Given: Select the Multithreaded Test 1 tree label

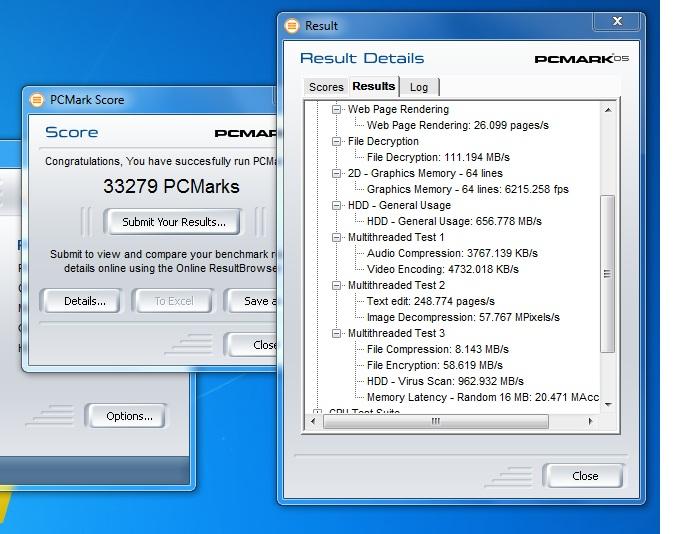Looking at the screenshot, I should pyautogui.click(x=396, y=237).
